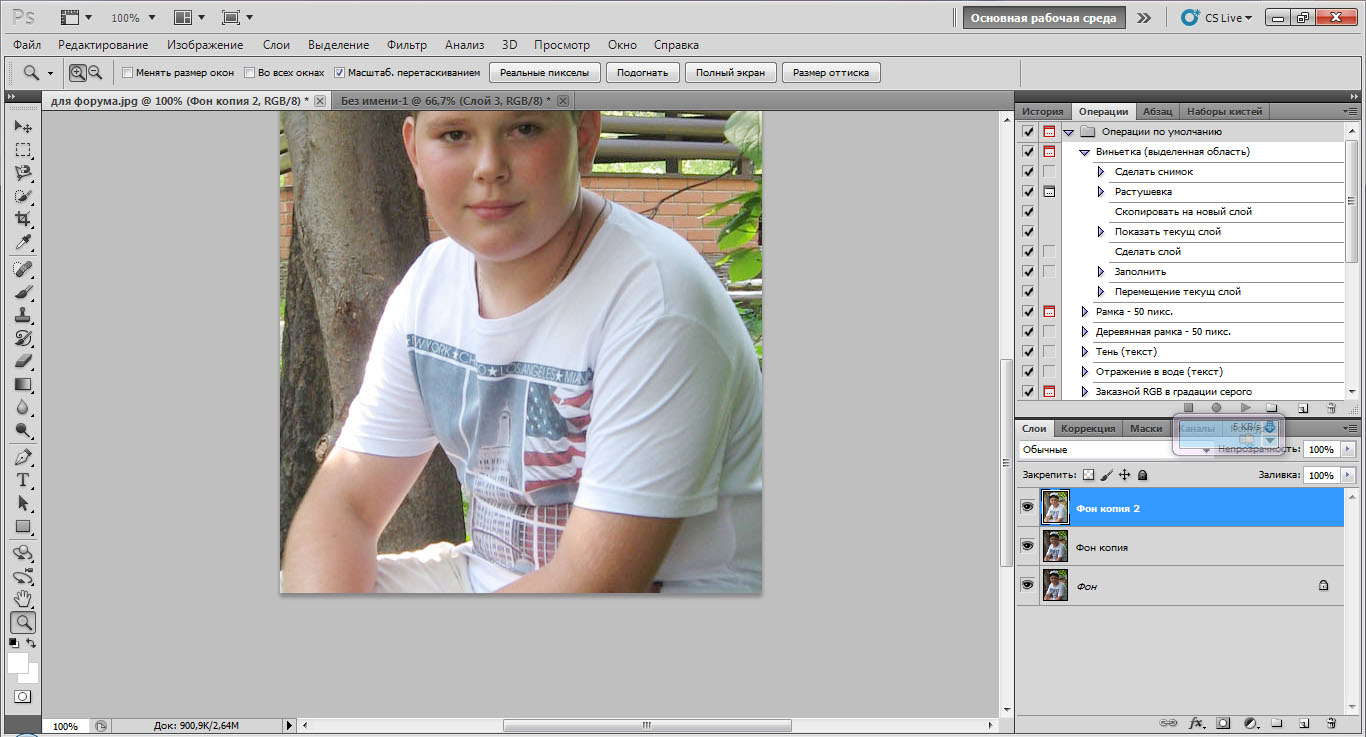Open the blend mode dropdown Обычные
The image size is (1366, 737).
point(1115,450)
